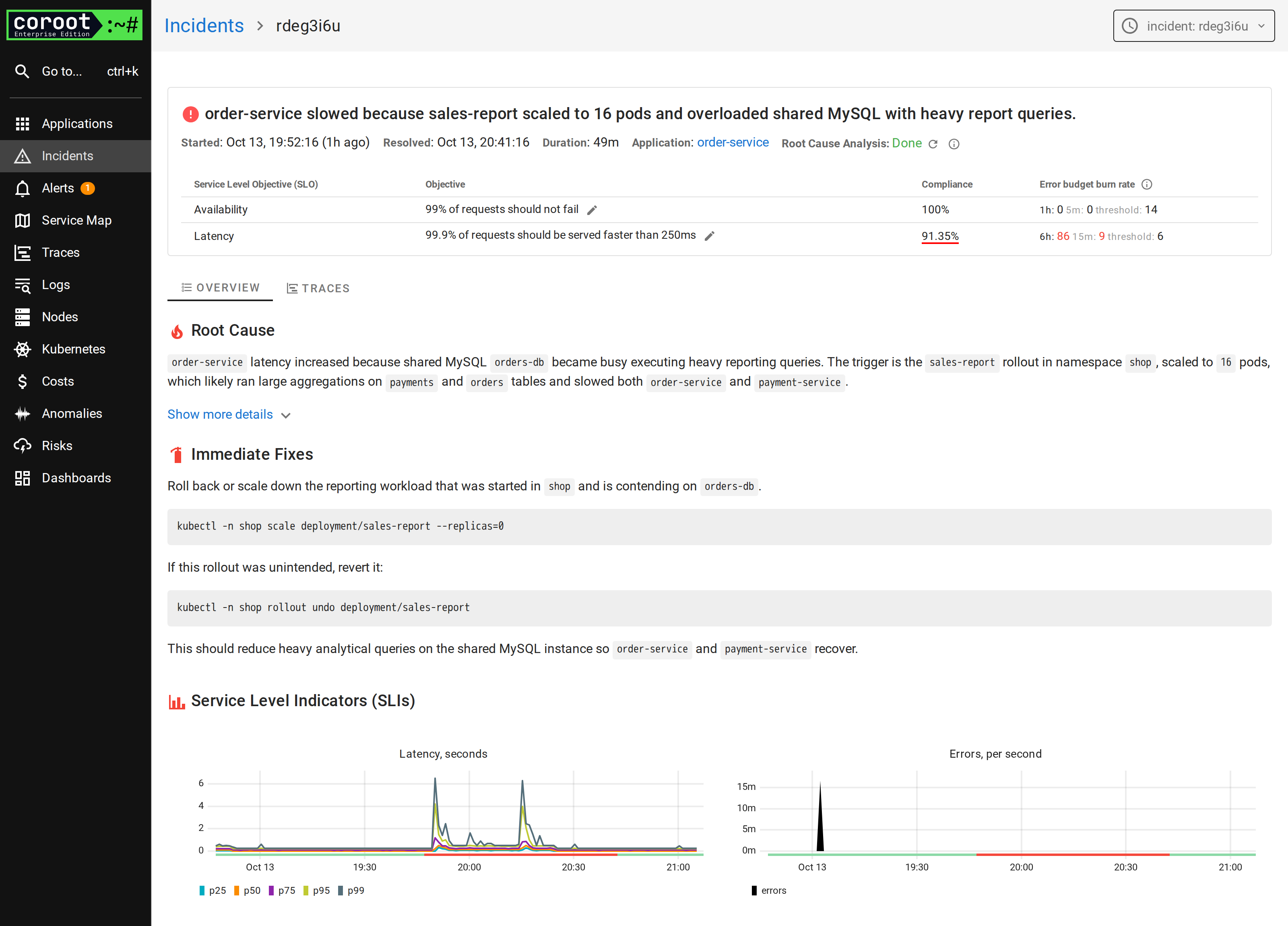Click the Coroot Enterprise Edition logo
This screenshot has height=926, width=1288.
(x=74, y=25)
